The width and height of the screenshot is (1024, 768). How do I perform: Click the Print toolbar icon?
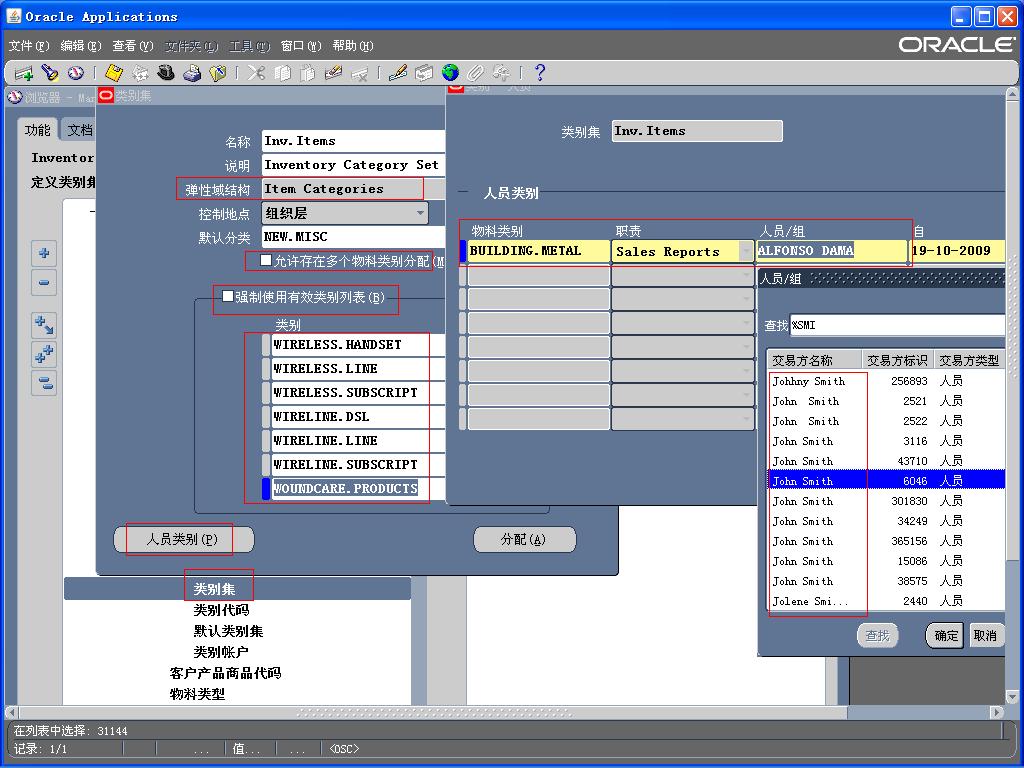click(x=192, y=72)
